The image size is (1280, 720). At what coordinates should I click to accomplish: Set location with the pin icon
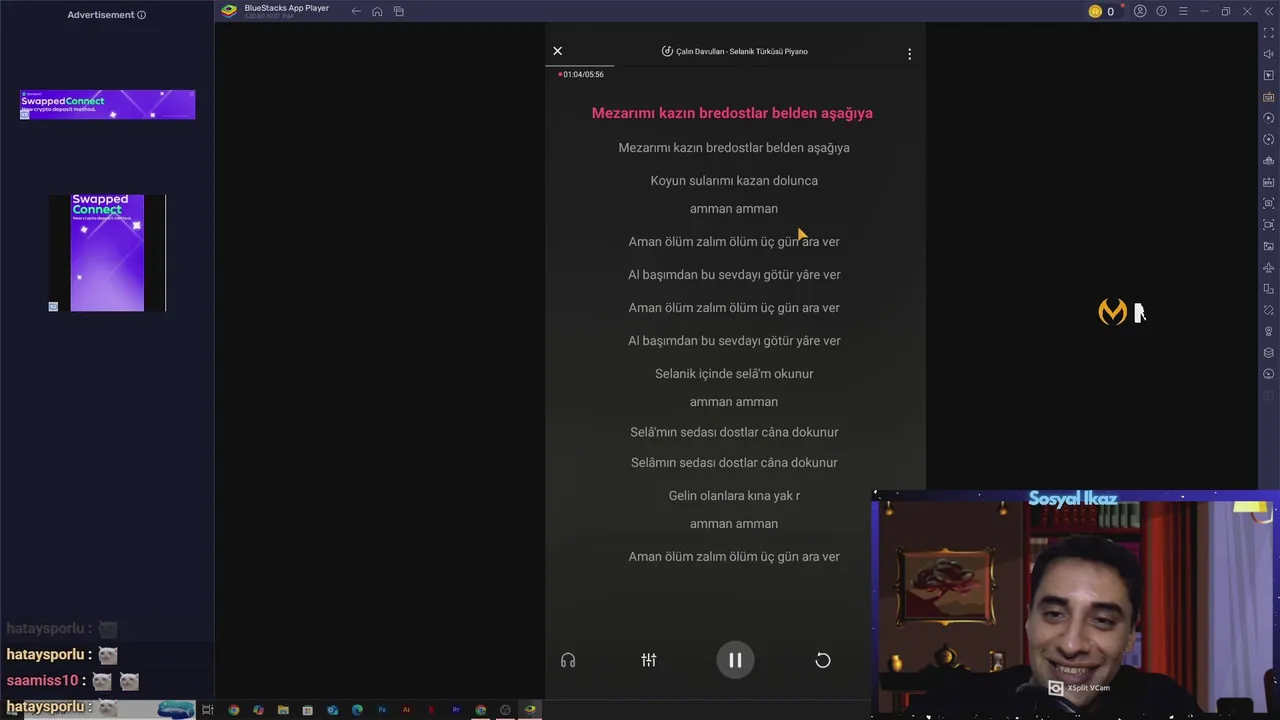(x=1269, y=331)
